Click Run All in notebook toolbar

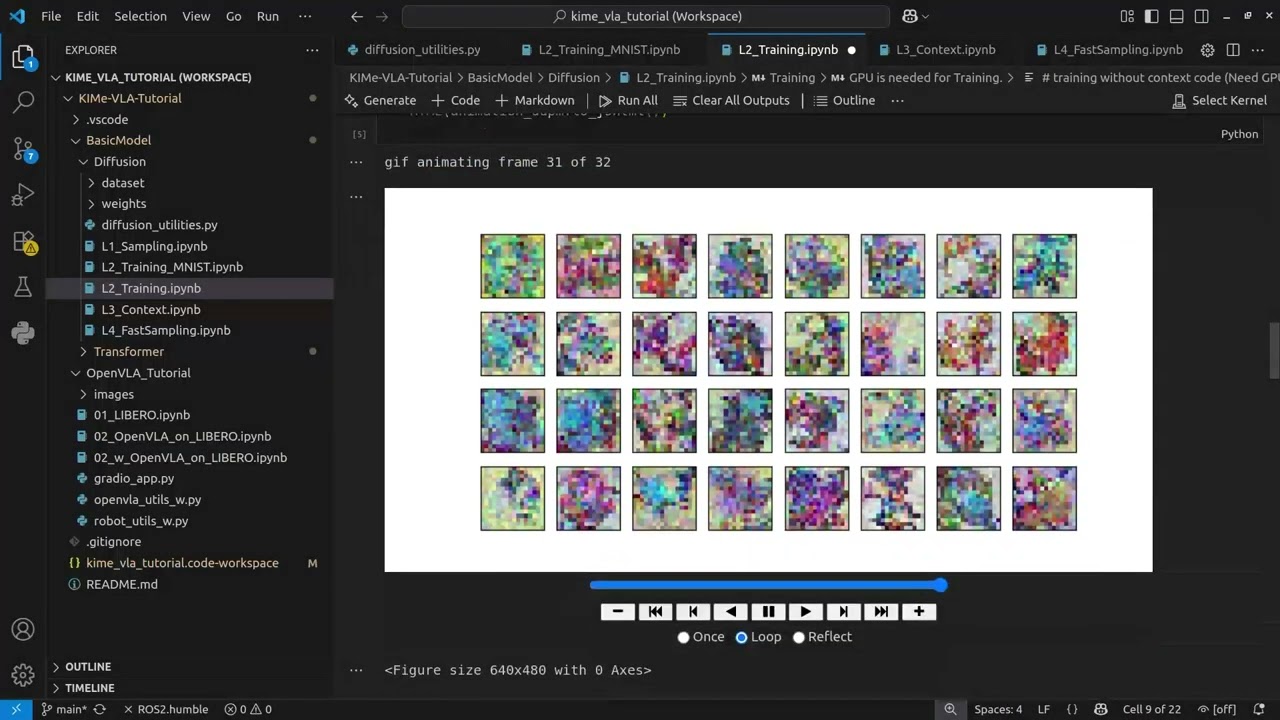pos(628,100)
